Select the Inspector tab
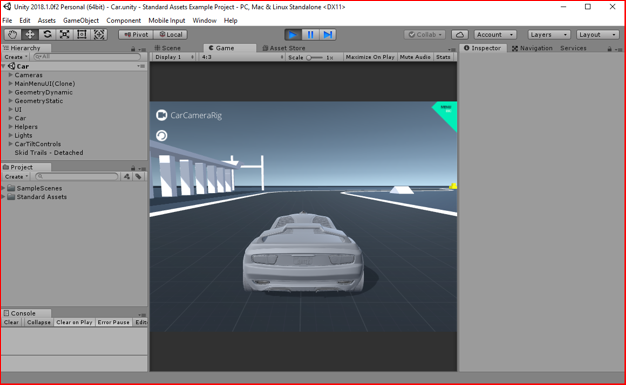Image resolution: width=626 pixels, height=385 pixels. point(483,48)
